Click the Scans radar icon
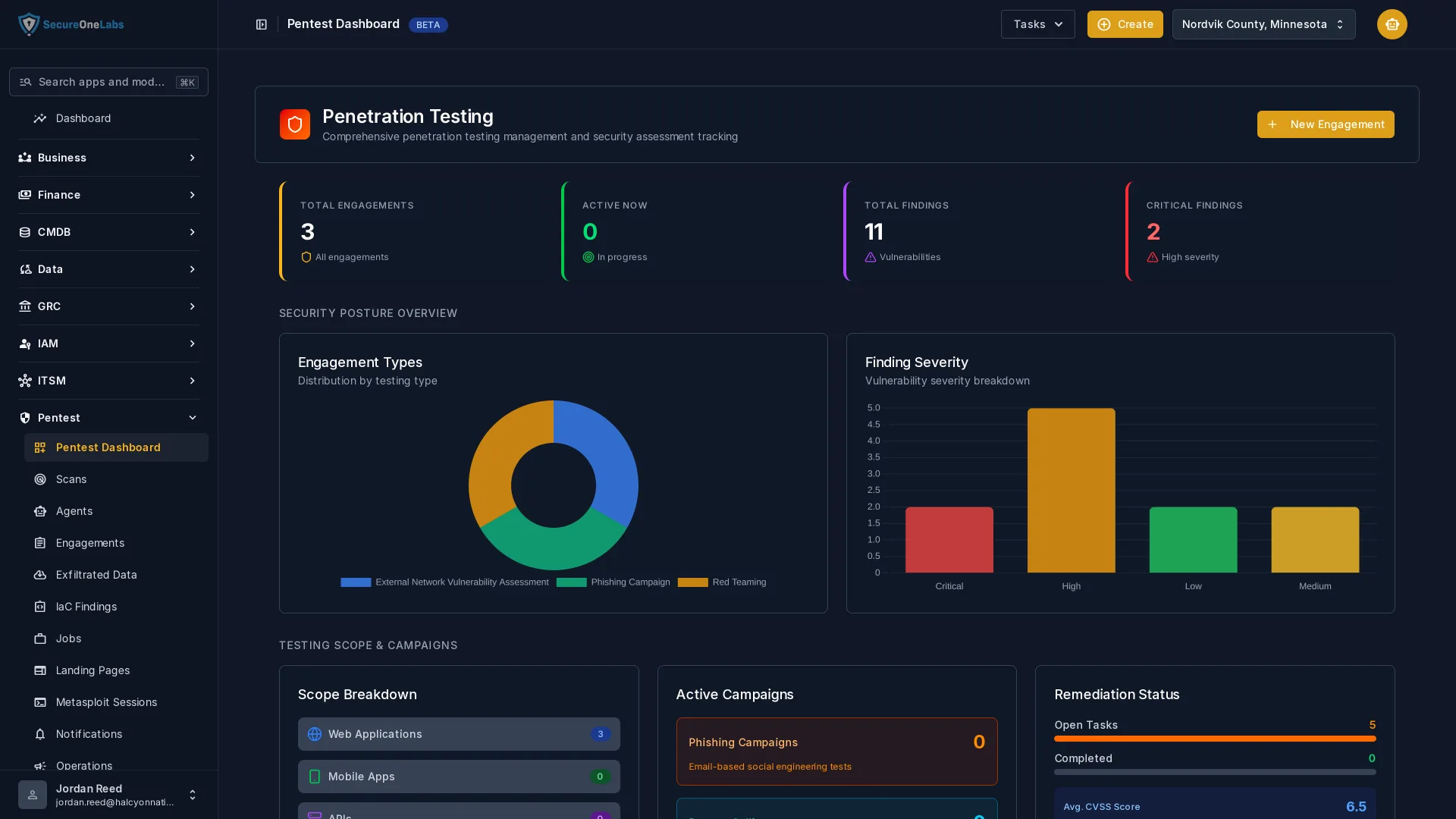This screenshot has width=1456, height=819. click(40, 479)
